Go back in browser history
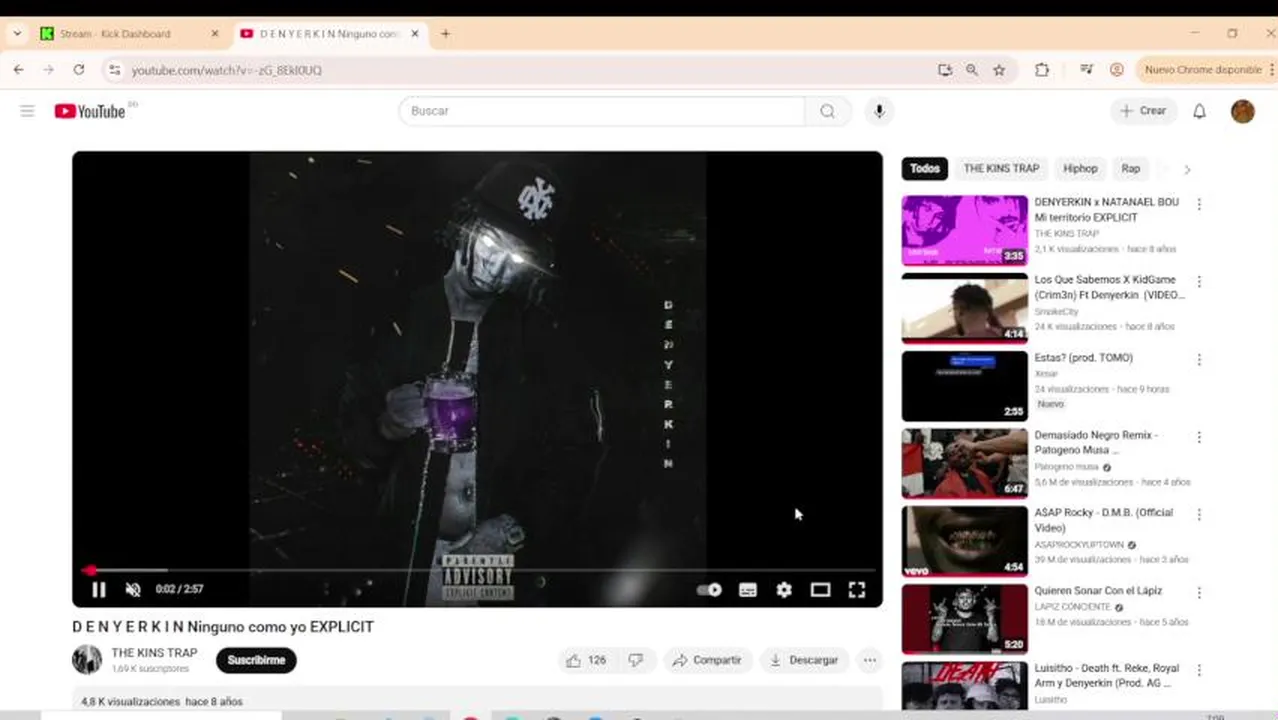1278x720 pixels. point(18,70)
